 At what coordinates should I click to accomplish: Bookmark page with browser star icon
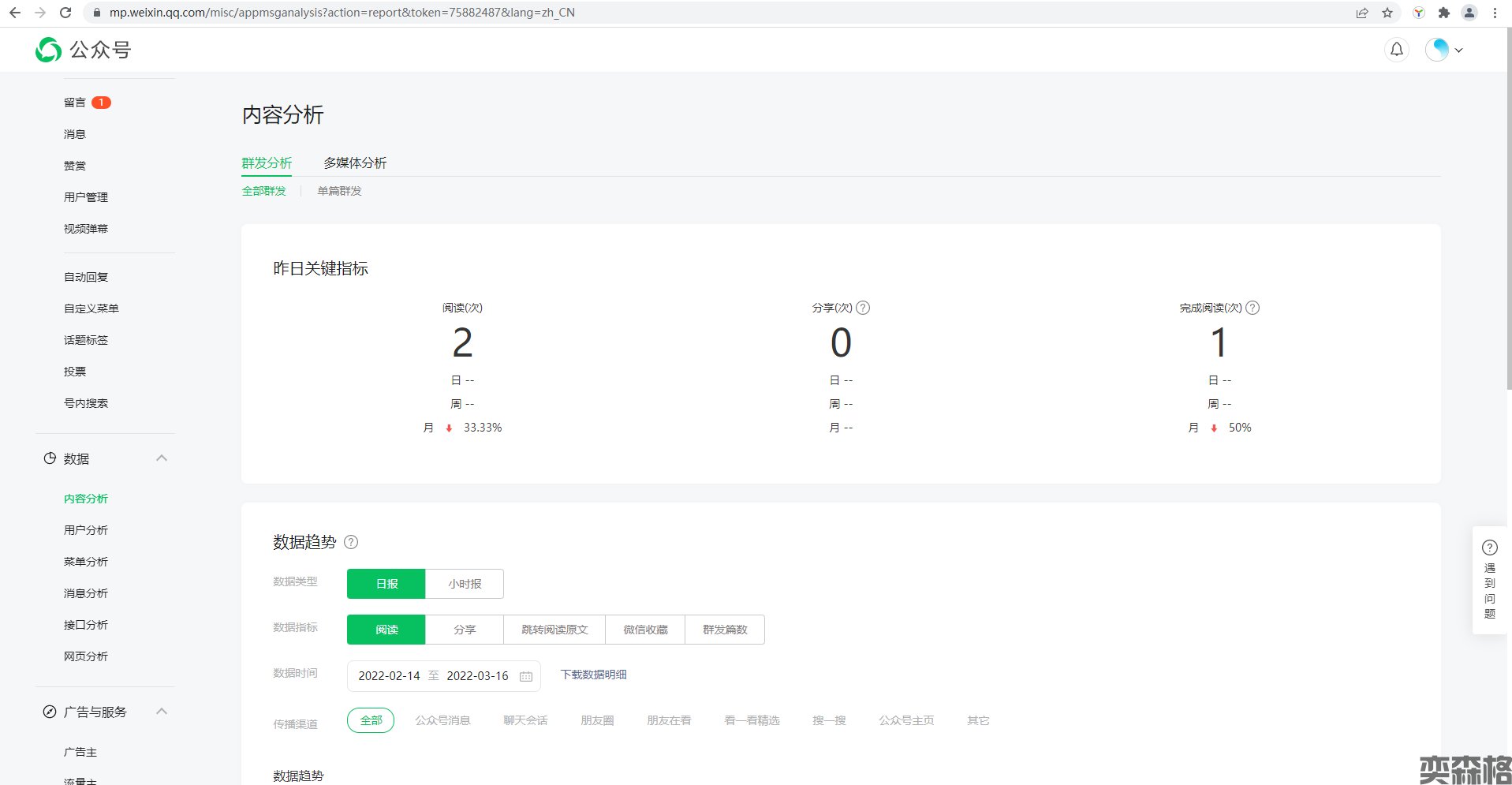pyautogui.click(x=1387, y=13)
